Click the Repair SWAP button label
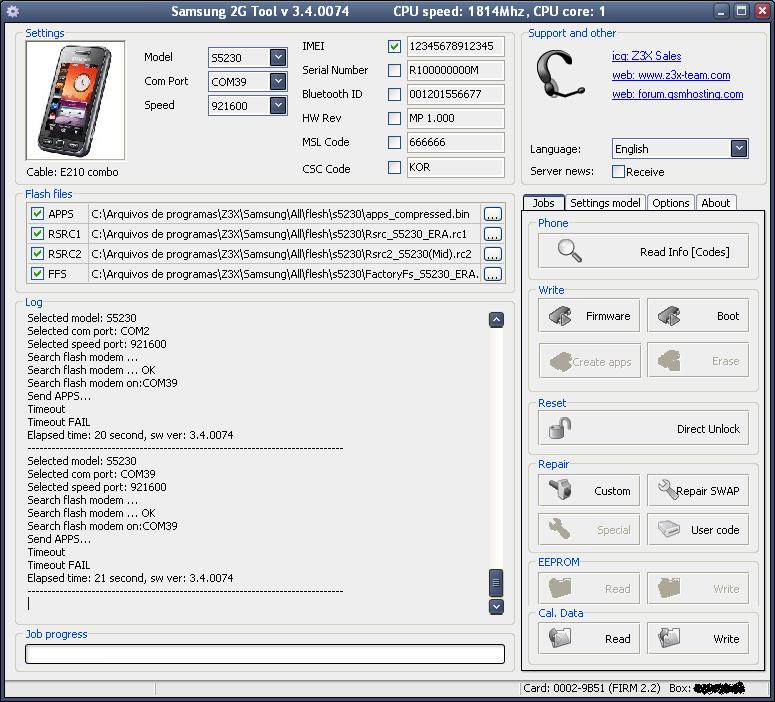775x702 pixels. click(707, 491)
